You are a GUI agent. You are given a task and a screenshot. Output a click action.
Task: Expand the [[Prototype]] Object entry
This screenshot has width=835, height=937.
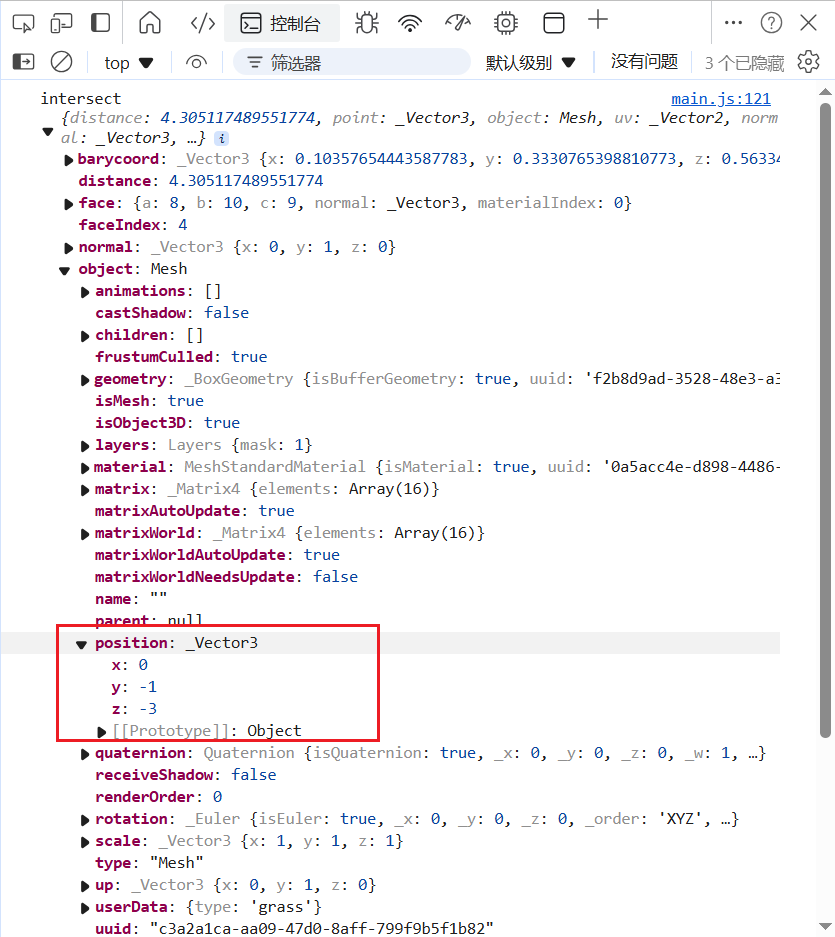[102, 732]
